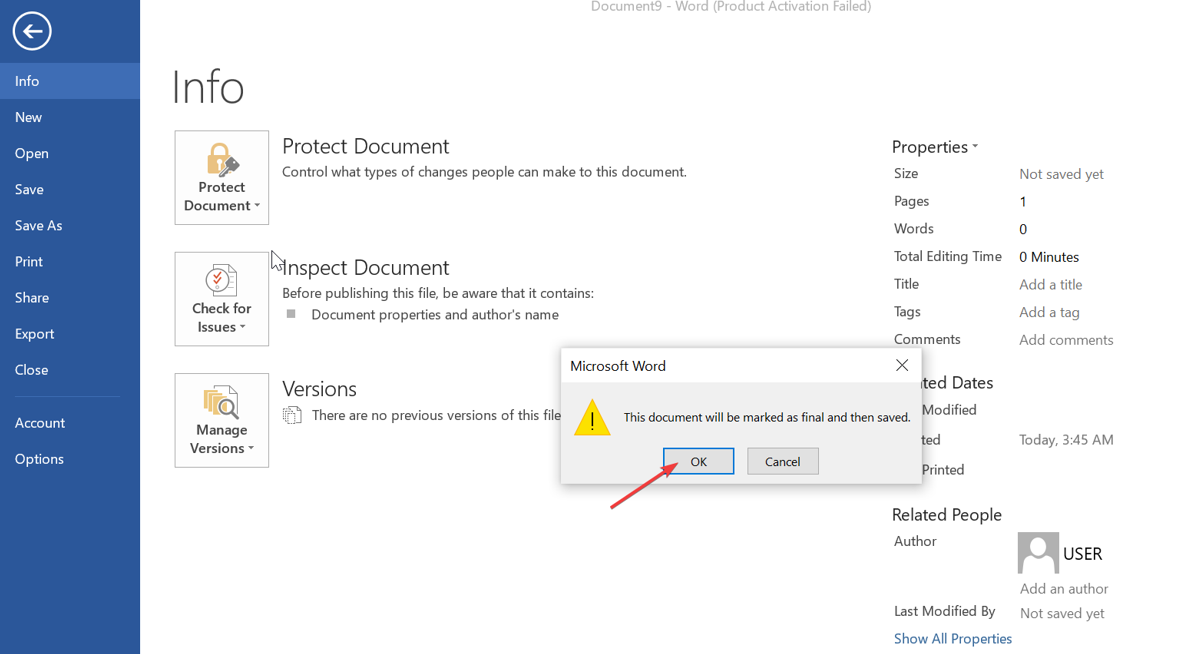Image resolution: width=1188 pixels, height=654 pixels.
Task: Click the back arrow to exit Backstage
Action: pos(32,31)
